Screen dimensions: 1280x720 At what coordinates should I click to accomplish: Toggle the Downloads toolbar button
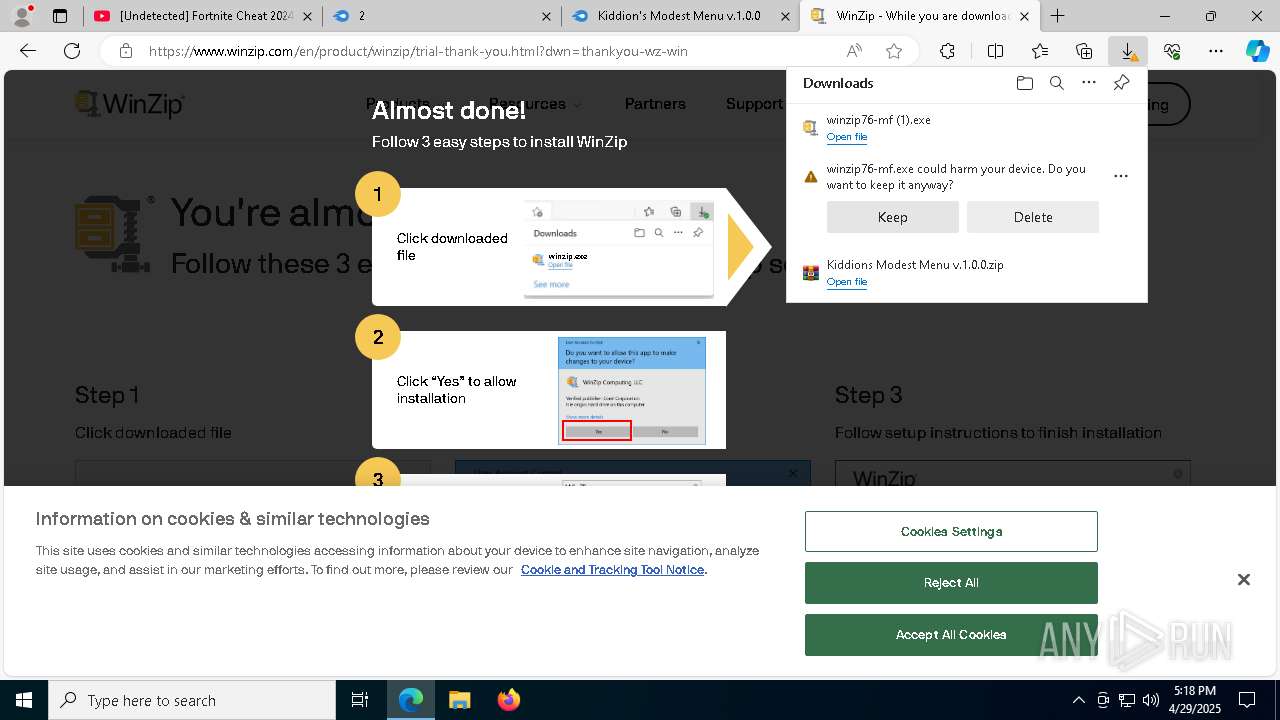tap(1128, 51)
